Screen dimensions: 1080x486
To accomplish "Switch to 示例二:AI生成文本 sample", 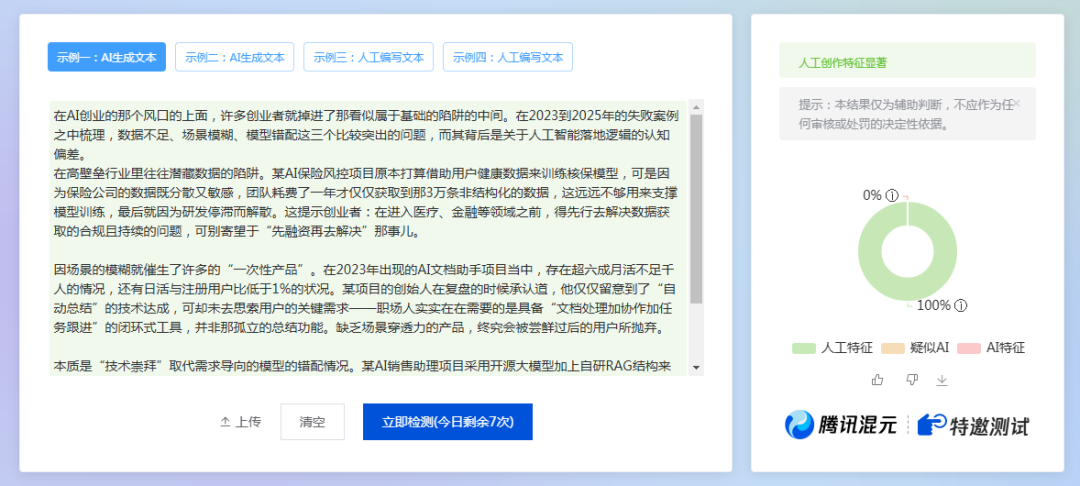I will (x=235, y=57).
